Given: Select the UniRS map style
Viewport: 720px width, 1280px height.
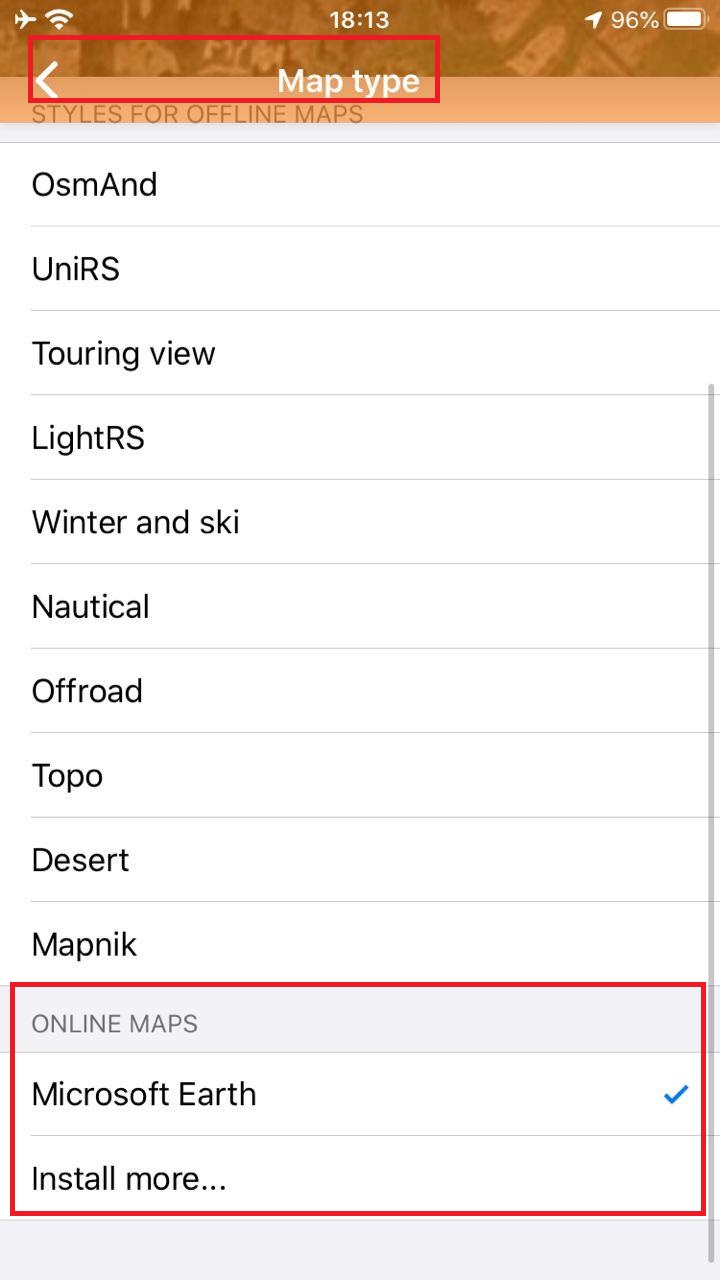Looking at the screenshot, I should 76,269.
